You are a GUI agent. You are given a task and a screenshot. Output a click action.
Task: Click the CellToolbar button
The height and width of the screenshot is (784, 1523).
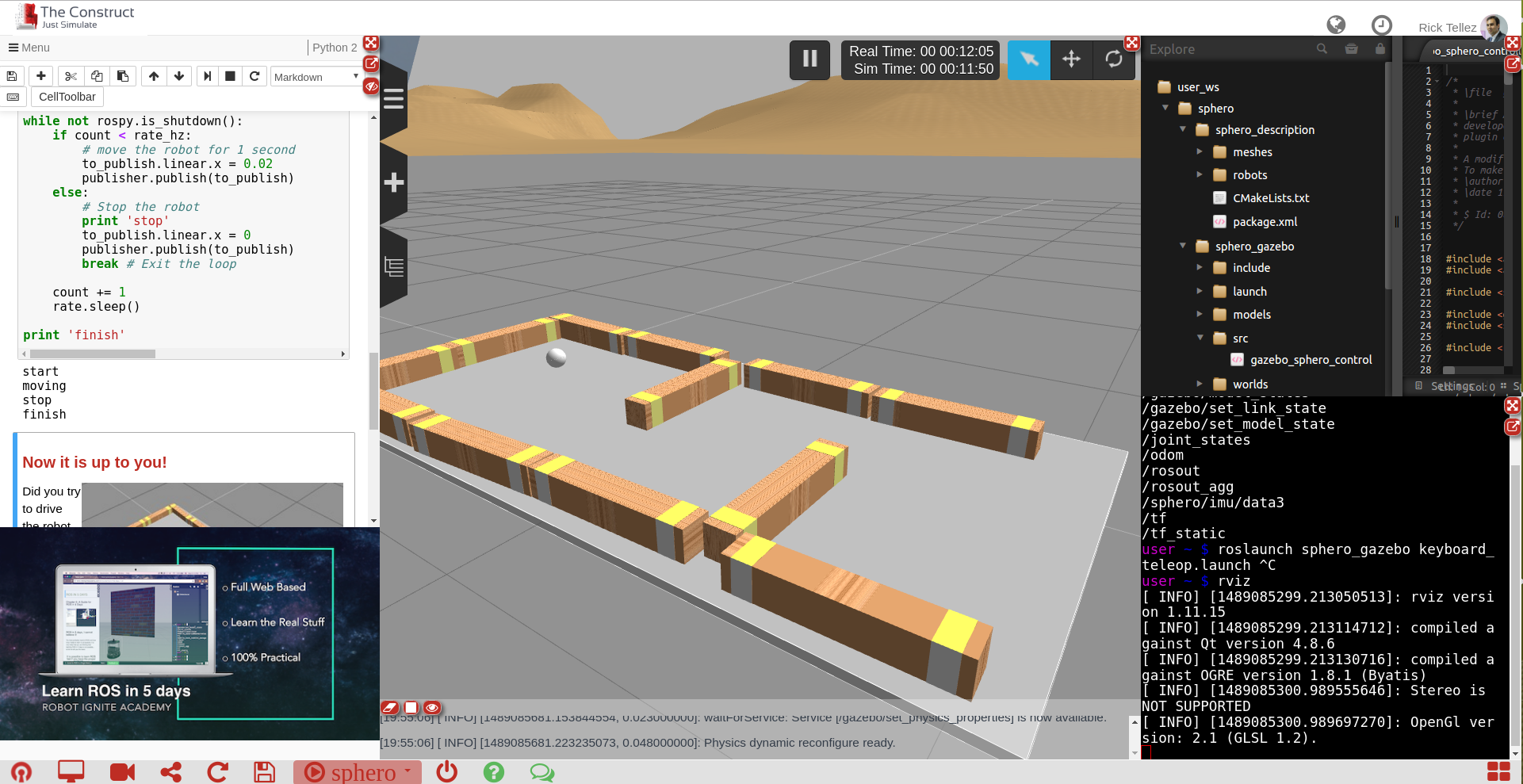tap(67, 97)
